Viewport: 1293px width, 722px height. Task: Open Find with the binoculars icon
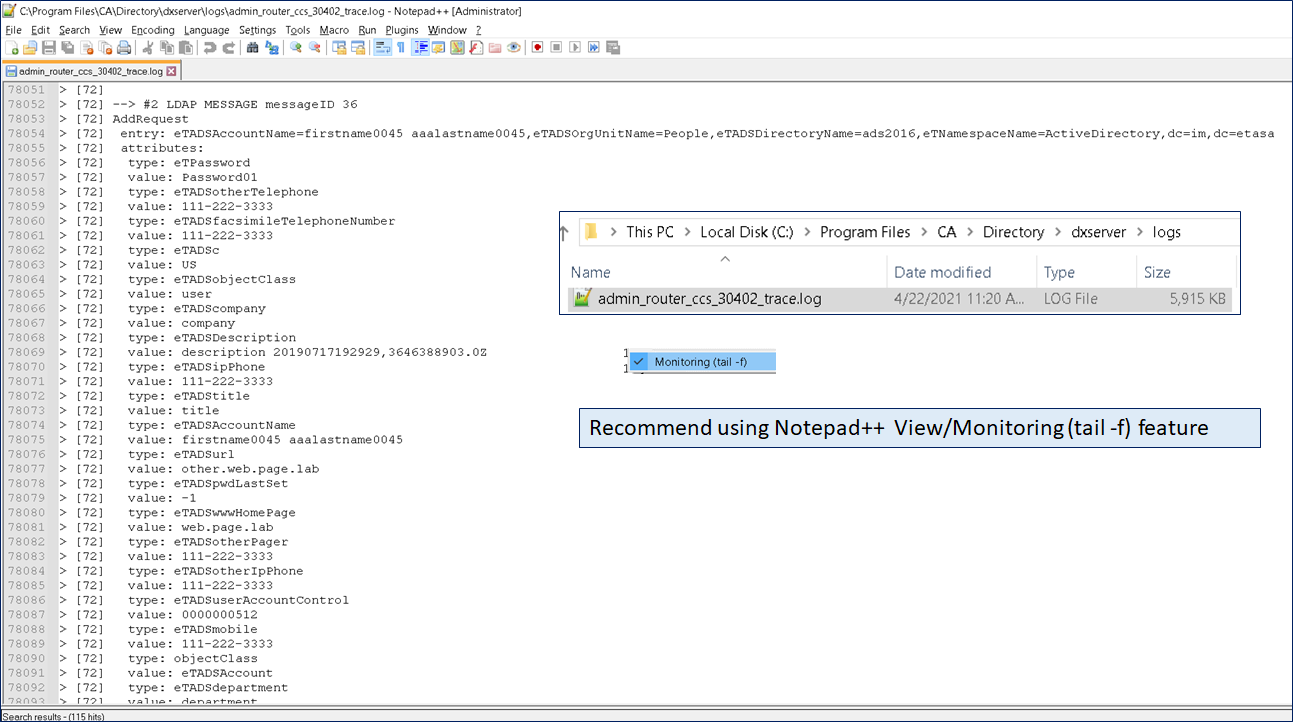point(253,48)
